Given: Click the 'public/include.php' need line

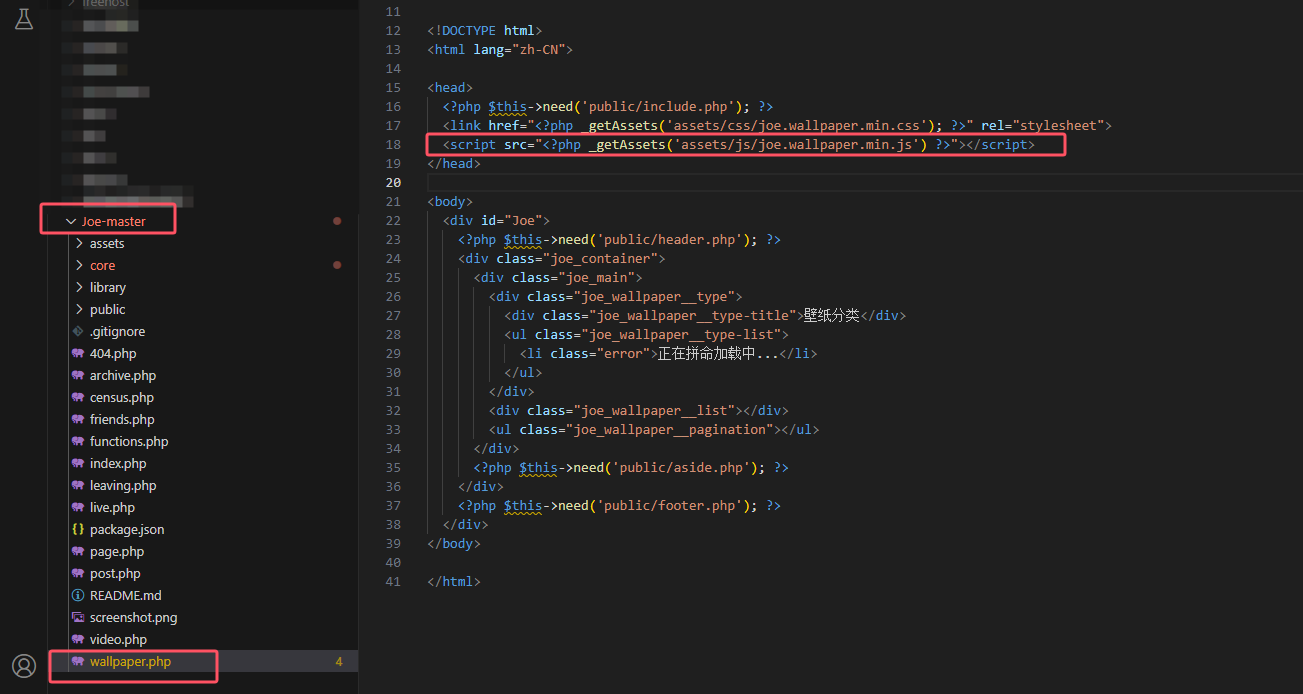Looking at the screenshot, I should (x=608, y=106).
